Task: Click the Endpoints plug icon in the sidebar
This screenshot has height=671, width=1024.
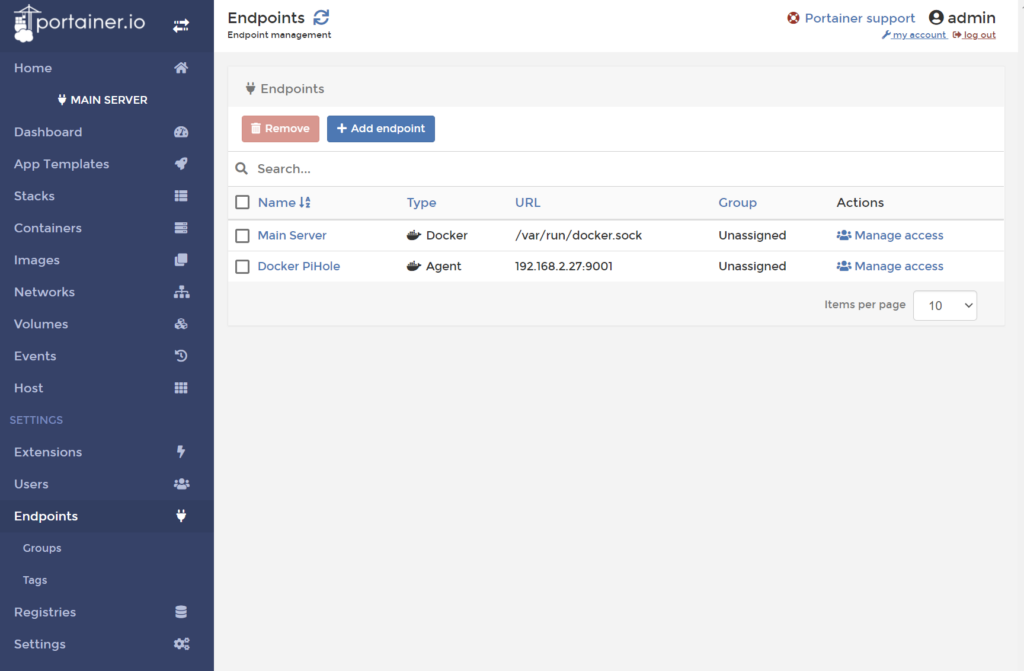Action: click(181, 516)
